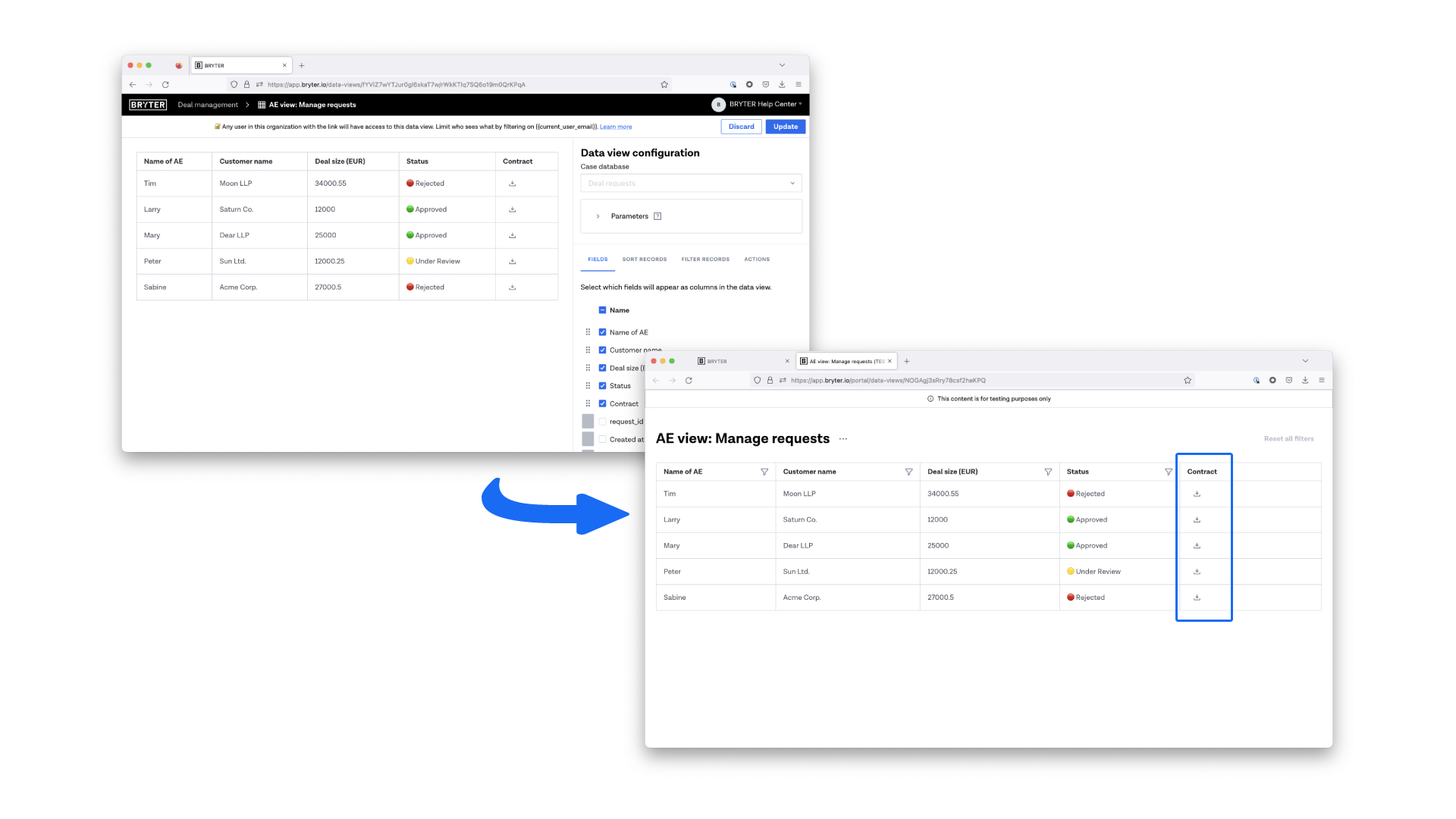Click the download icon for Larry's contract

coord(1198,519)
